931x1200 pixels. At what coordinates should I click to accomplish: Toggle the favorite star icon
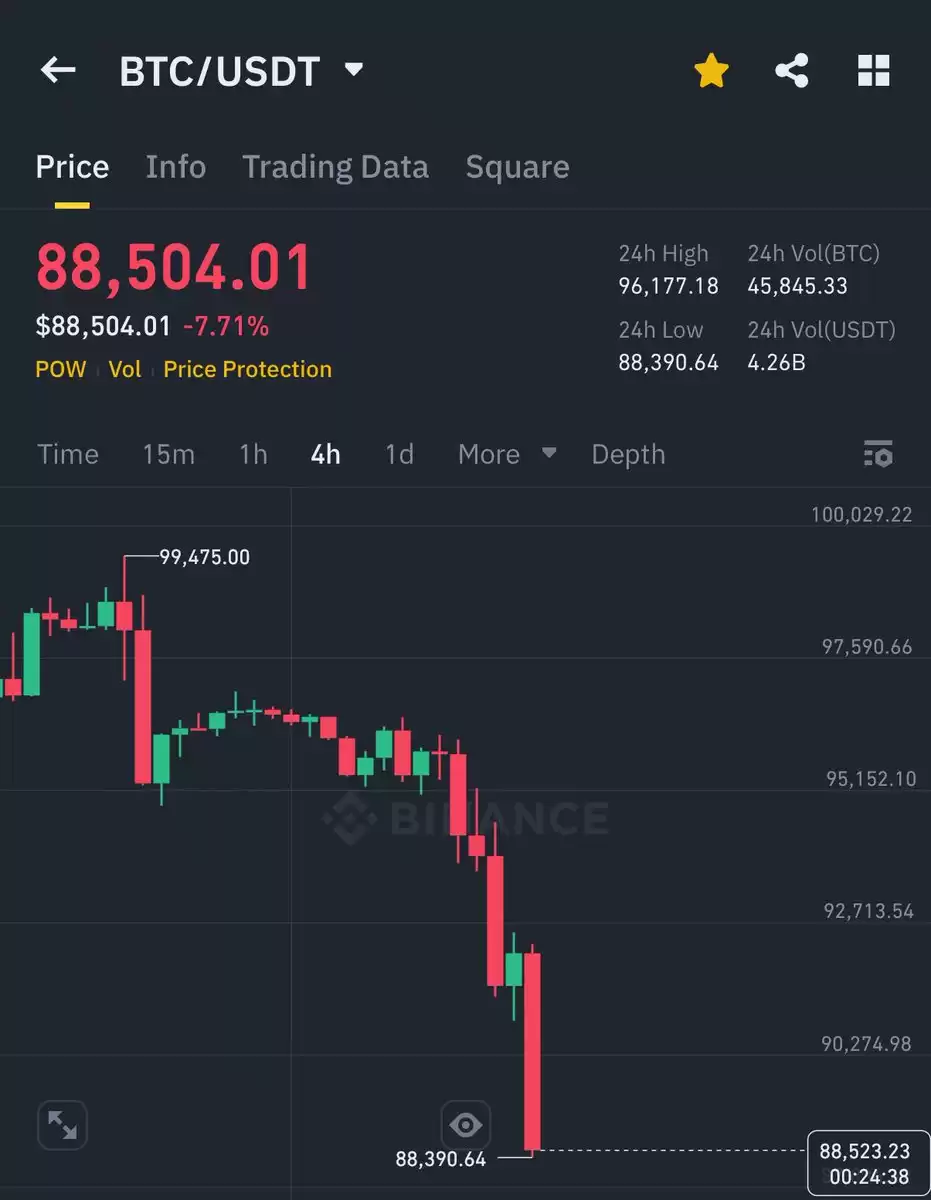pos(711,71)
